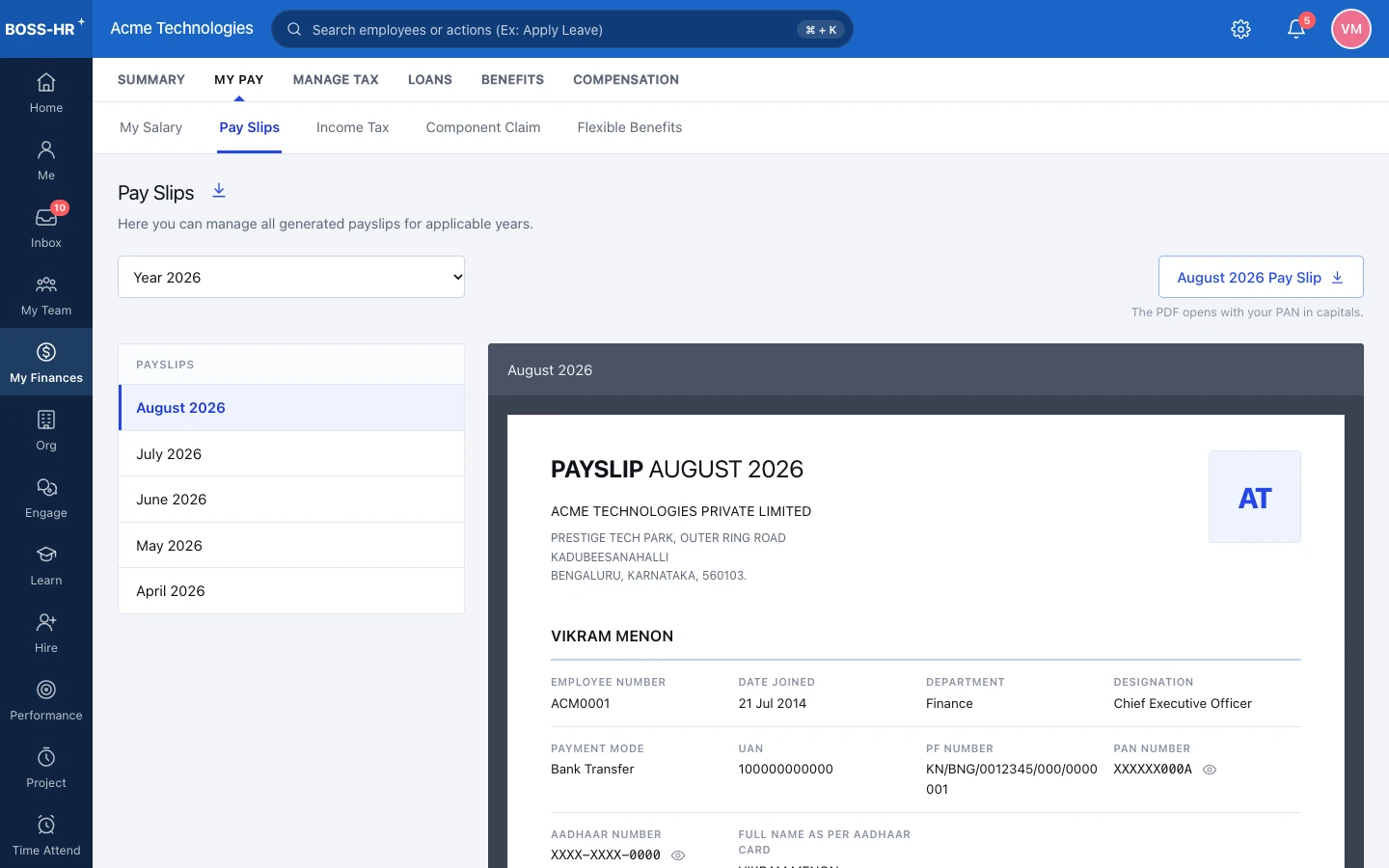Download the August 2026 Pay Slip
This screenshot has width=1389, height=868.
(1261, 277)
